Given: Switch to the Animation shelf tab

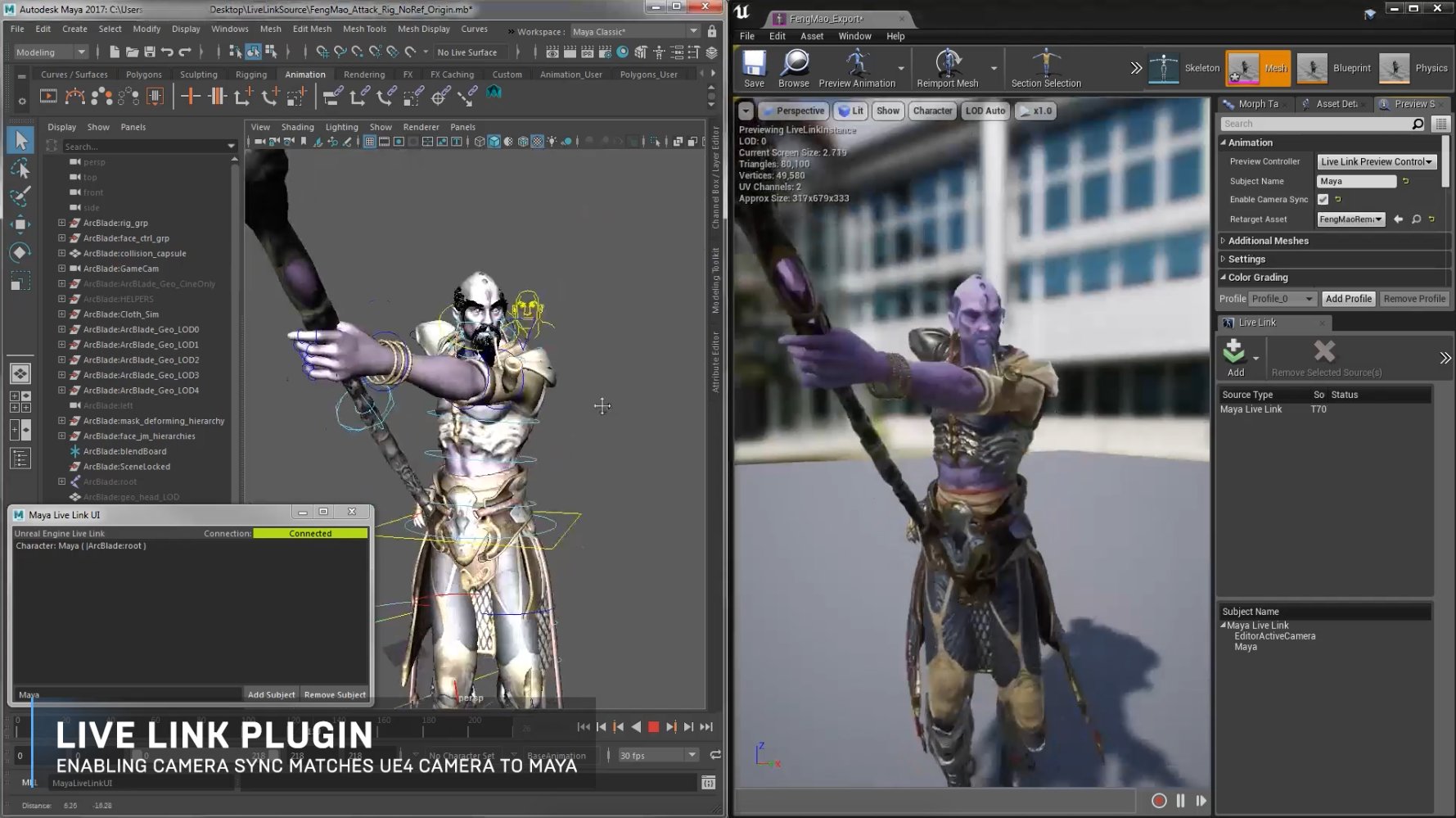Looking at the screenshot, I should (304, 75).
